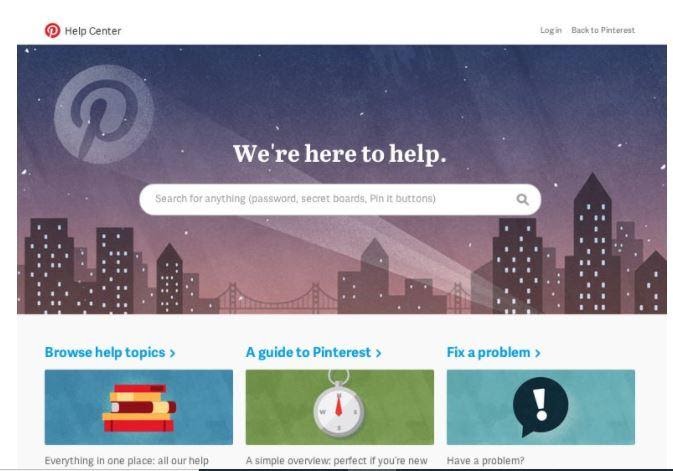Click the magnifying glass search icon
Image resolution: width=673 pixels, height=471 pixels.
(522, 199)
